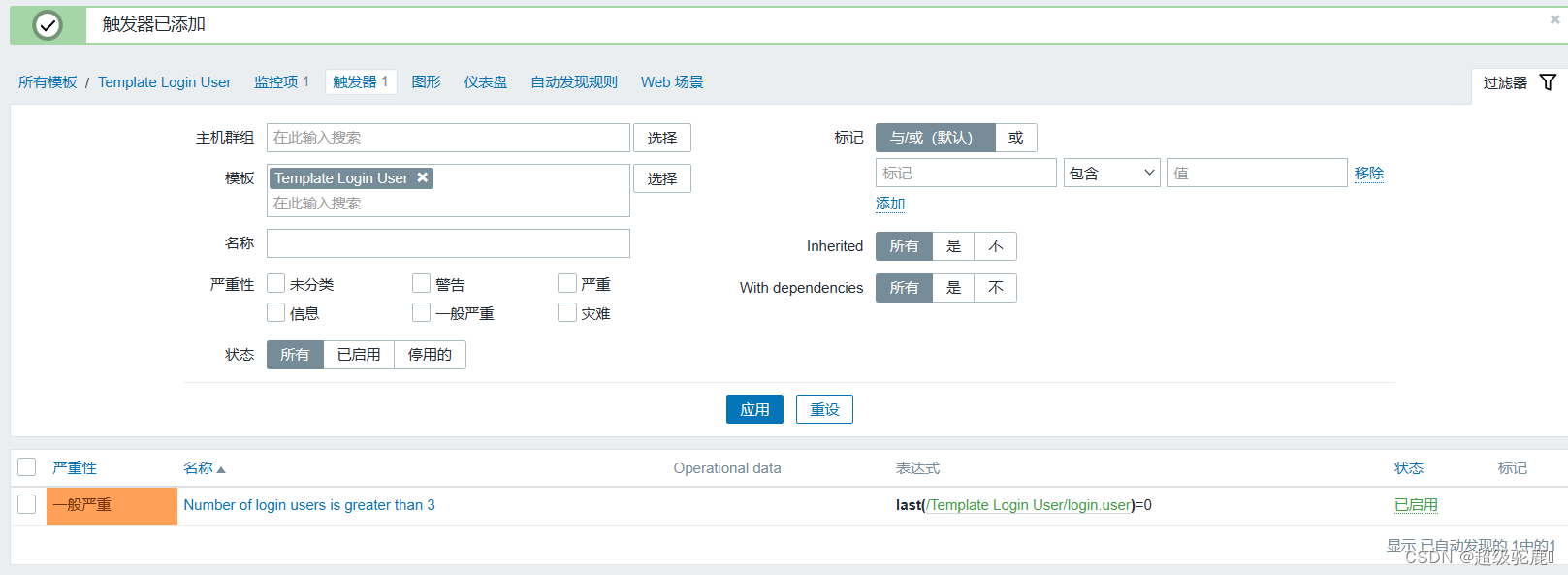The height and width of the screenshot is (575, 1568).
Task: Tick the 一般严重 severity checkbox
Action: pyautogui.click(x=422, y=312)
